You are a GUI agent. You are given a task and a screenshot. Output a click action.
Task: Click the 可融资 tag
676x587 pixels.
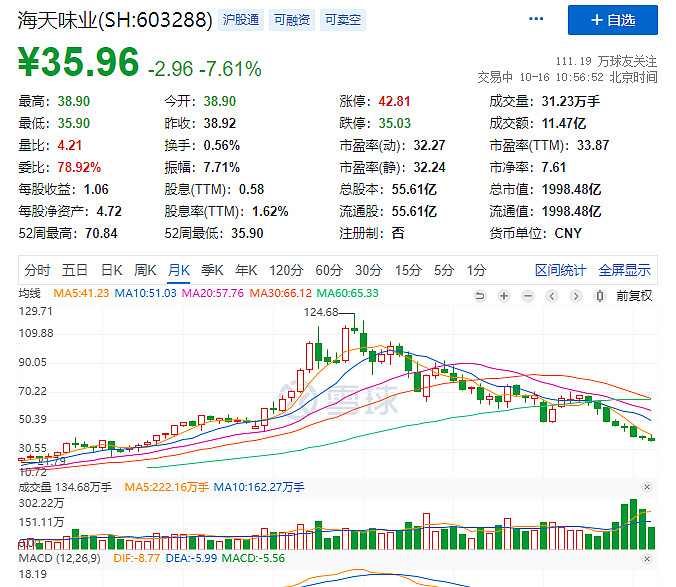[292, 20]
